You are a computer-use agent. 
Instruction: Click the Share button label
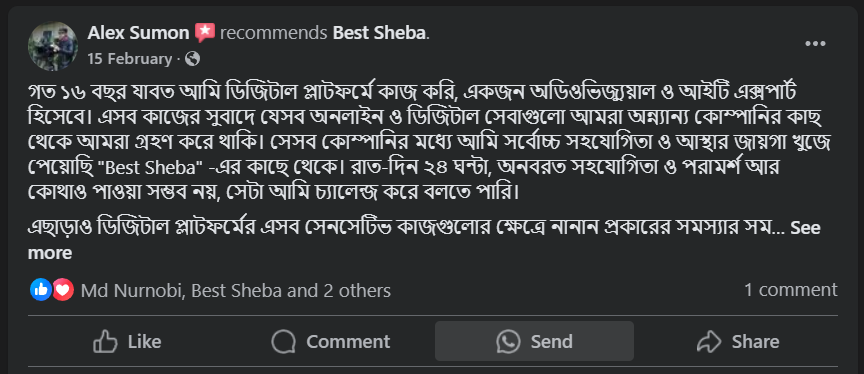(x=755, y=342)
